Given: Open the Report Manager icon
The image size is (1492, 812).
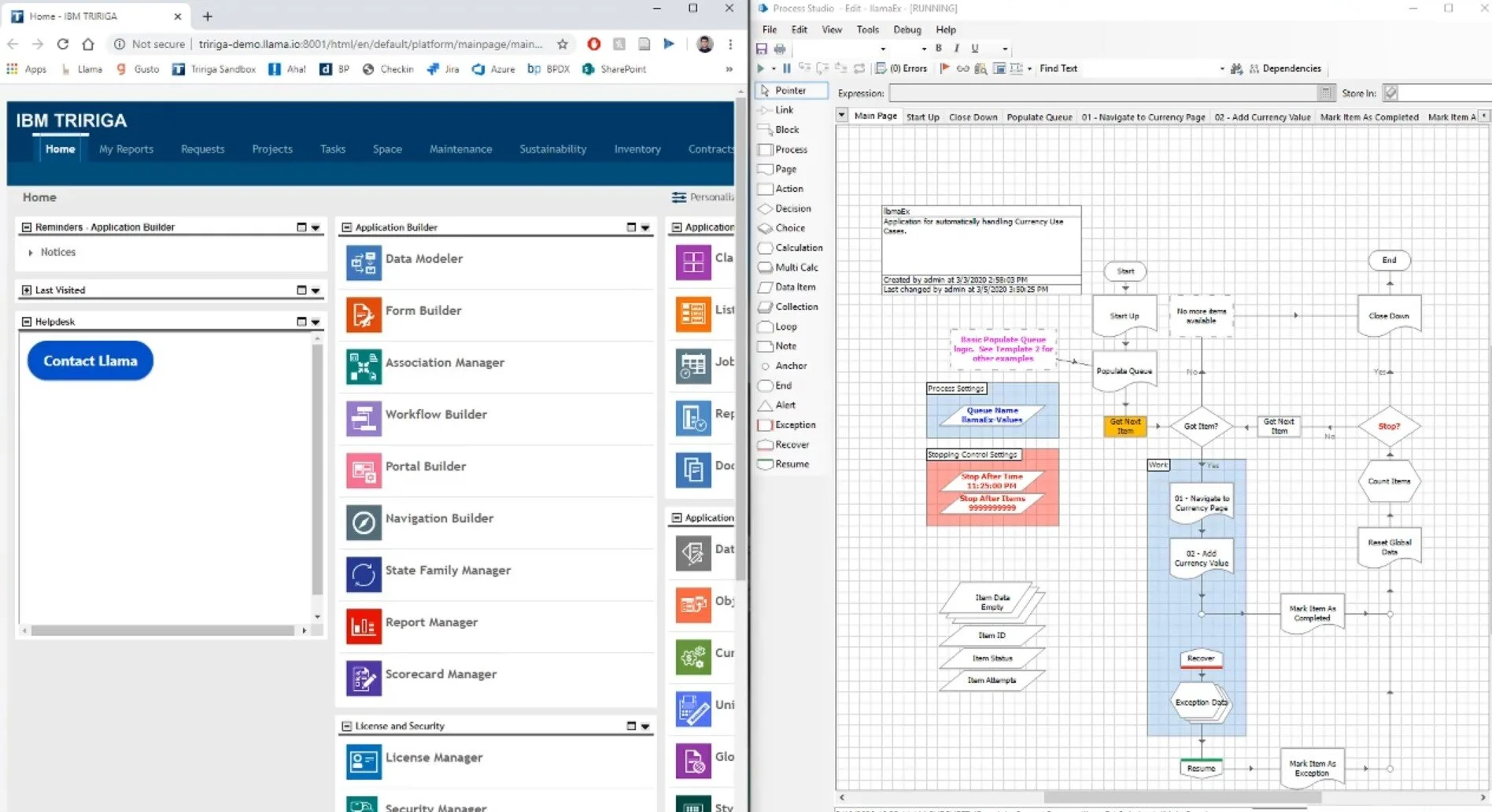Looking at the screenshot, I should 364,626.
